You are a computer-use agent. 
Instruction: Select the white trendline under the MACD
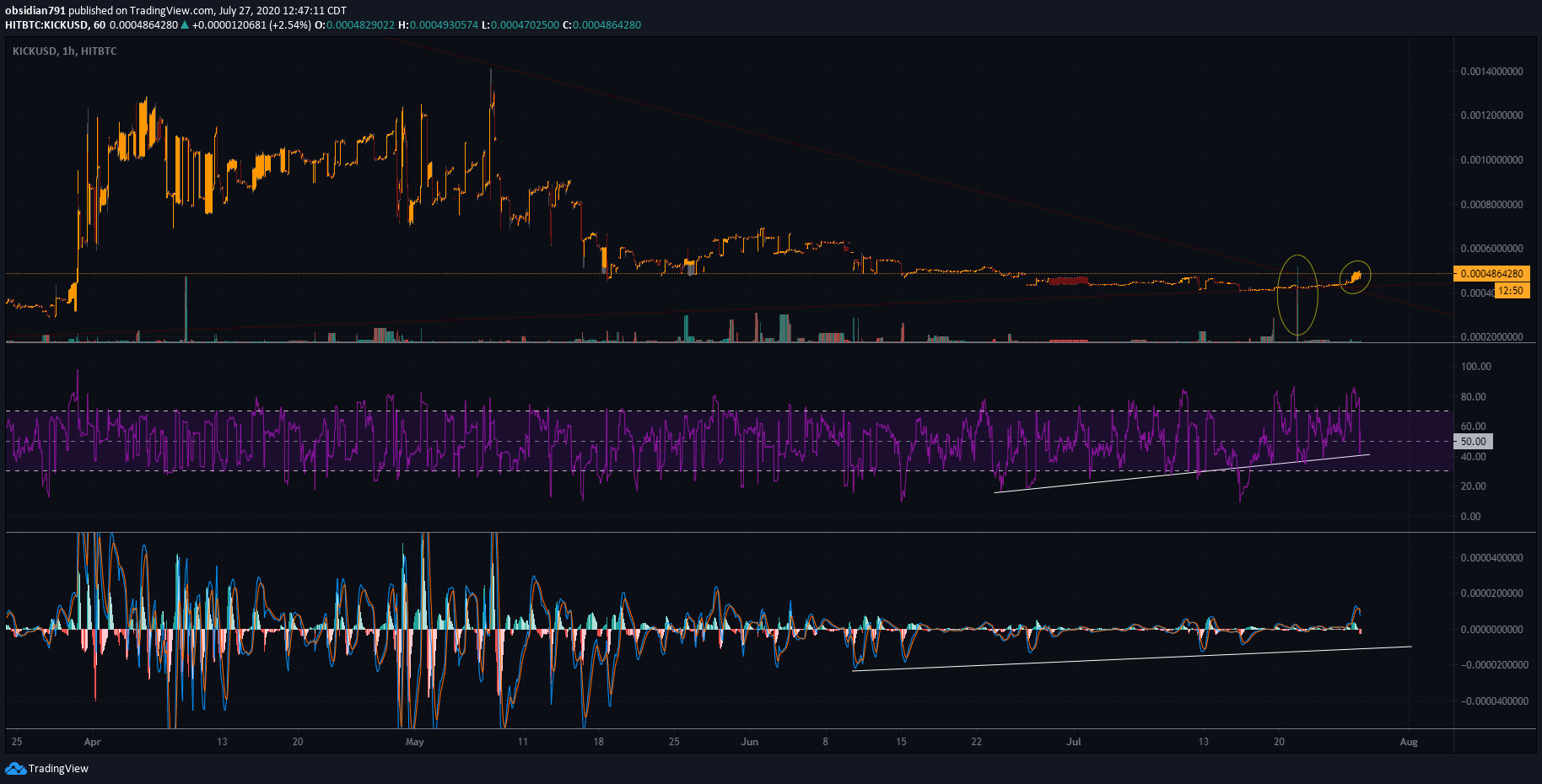[x=1131, y=658]
